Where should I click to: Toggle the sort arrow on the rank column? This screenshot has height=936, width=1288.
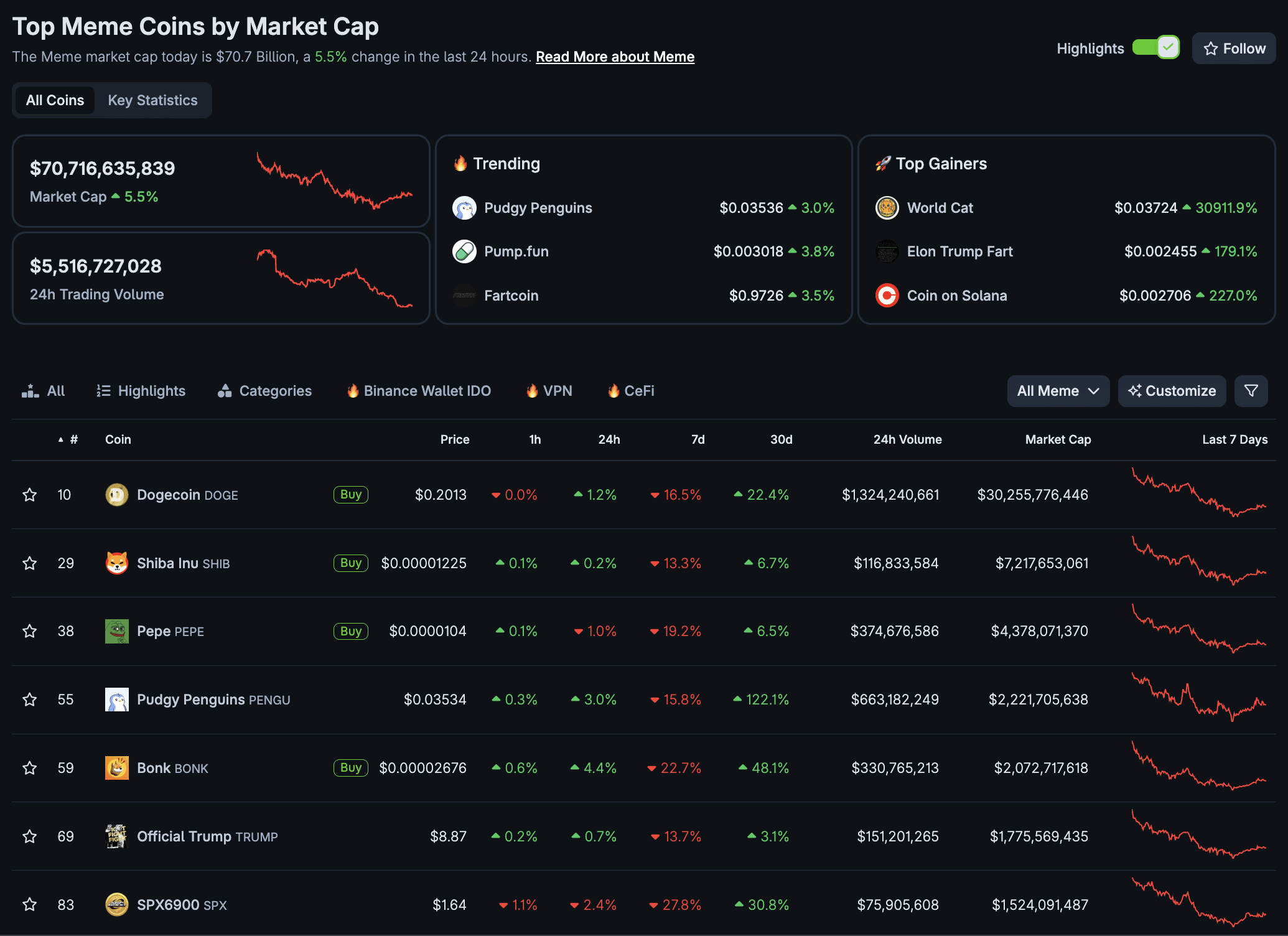(x=59, y=439)
